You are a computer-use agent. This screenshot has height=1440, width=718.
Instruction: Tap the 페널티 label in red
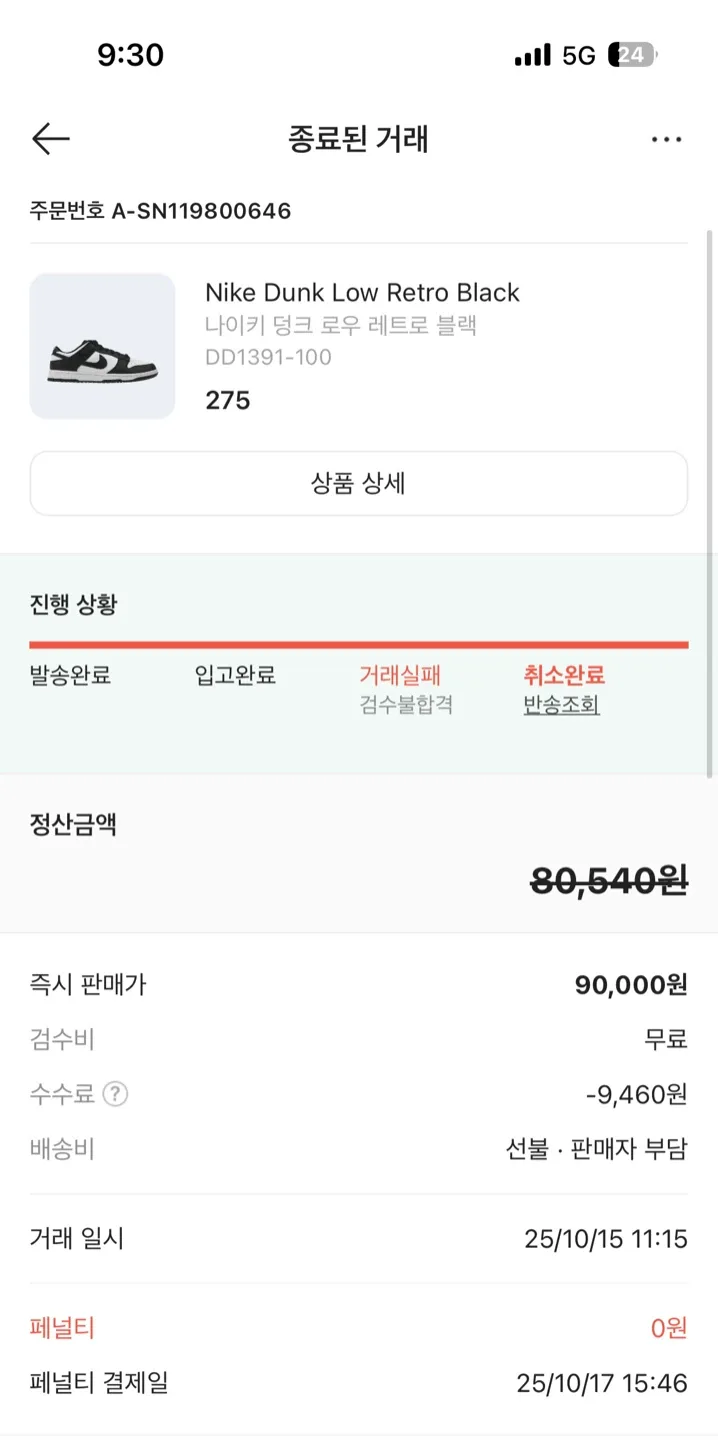point(62,1329)
